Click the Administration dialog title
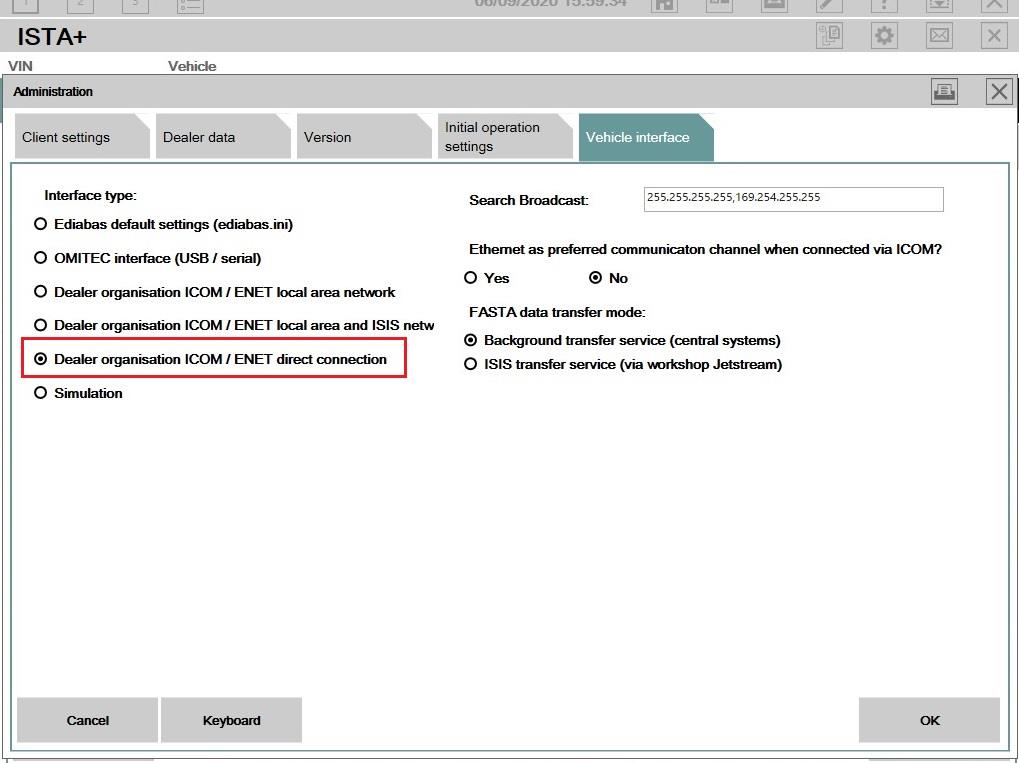This screenshot has width=1019, height=763. [53, 92]
